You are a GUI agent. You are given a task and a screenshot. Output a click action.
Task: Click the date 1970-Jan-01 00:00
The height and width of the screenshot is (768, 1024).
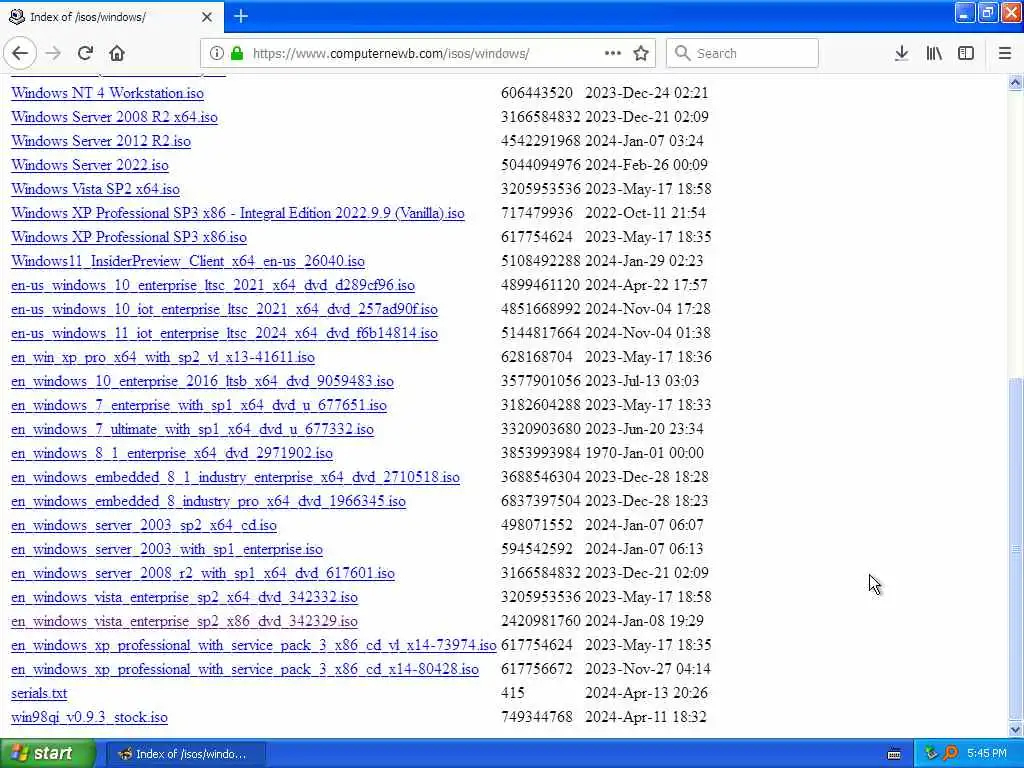645,453
